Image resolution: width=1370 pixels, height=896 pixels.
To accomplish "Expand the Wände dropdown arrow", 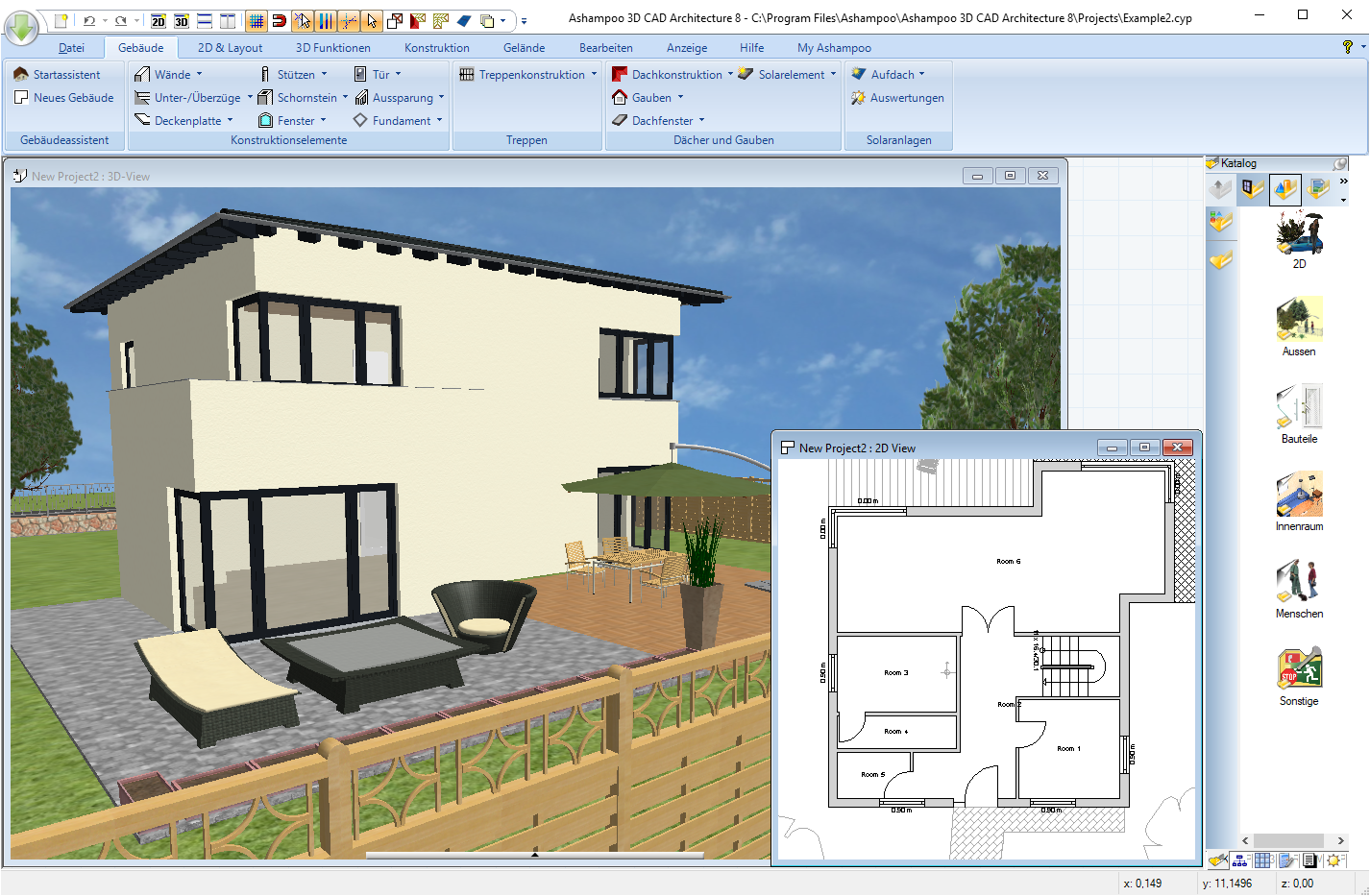I will pos(200,75).
